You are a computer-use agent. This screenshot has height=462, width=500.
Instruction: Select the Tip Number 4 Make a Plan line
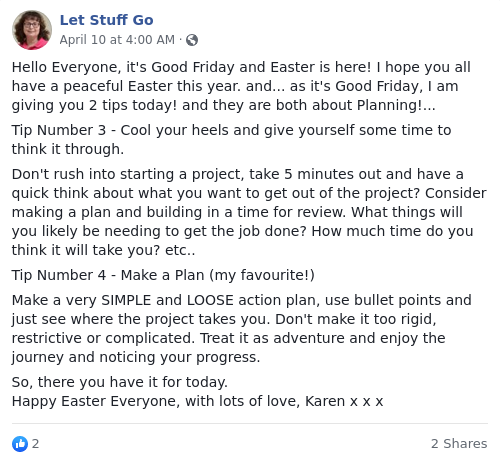pos(163,275)
